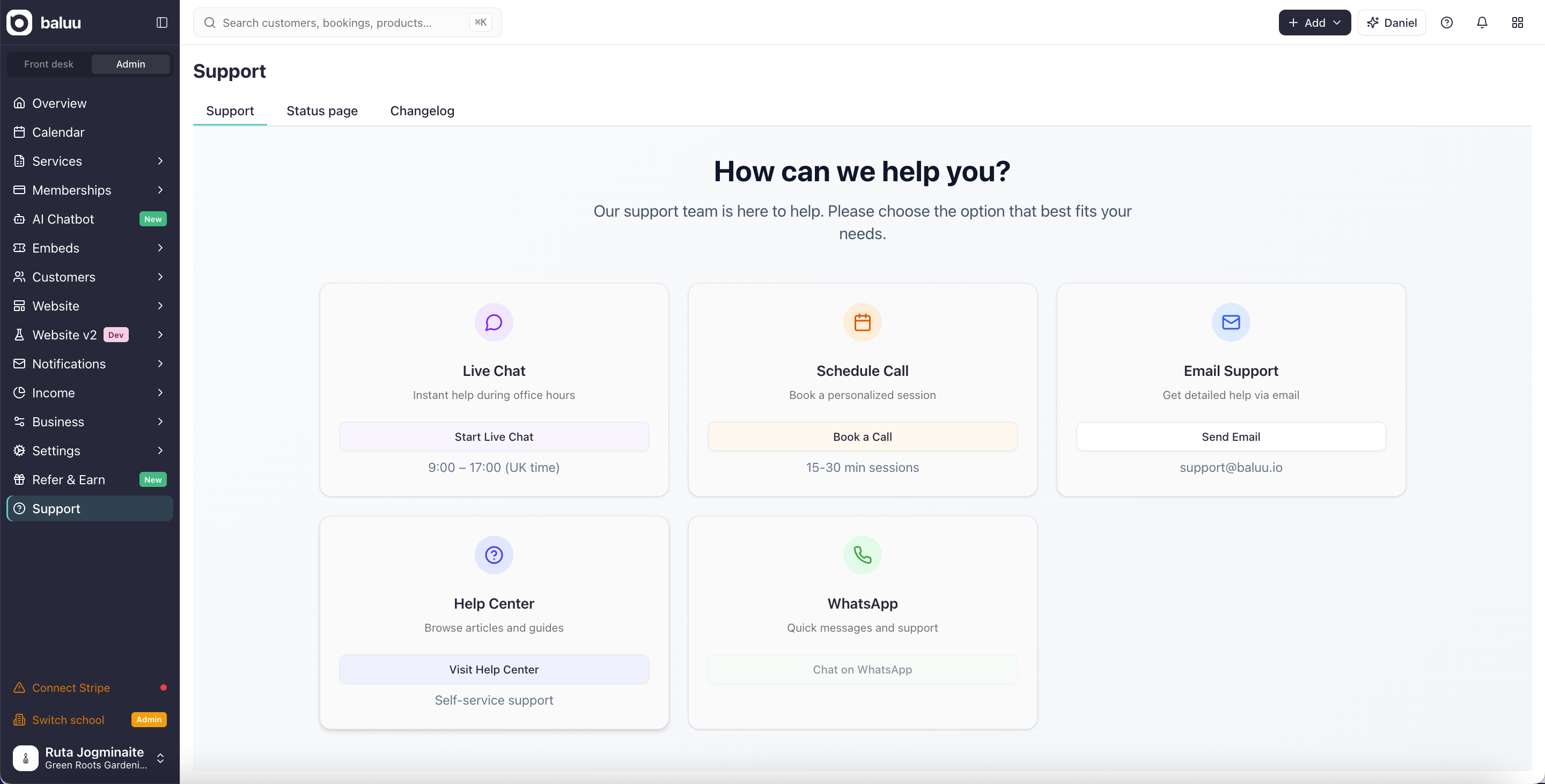Click the Settings gear icon
The width and height of the screenshot is (1545, 784).
[x=19, y=451]
